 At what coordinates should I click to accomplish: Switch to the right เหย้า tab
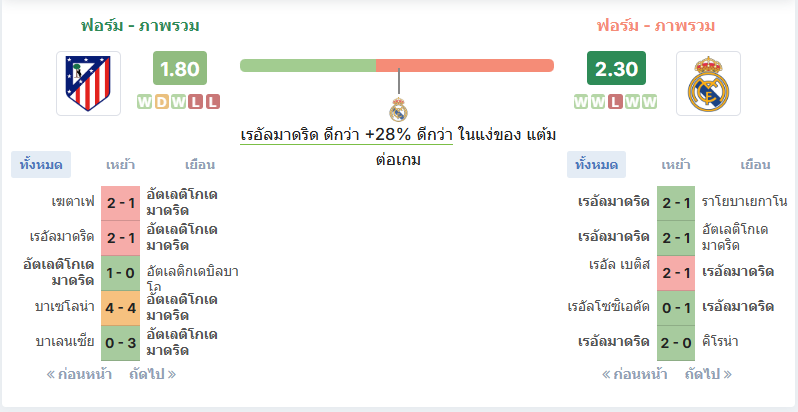675,165
